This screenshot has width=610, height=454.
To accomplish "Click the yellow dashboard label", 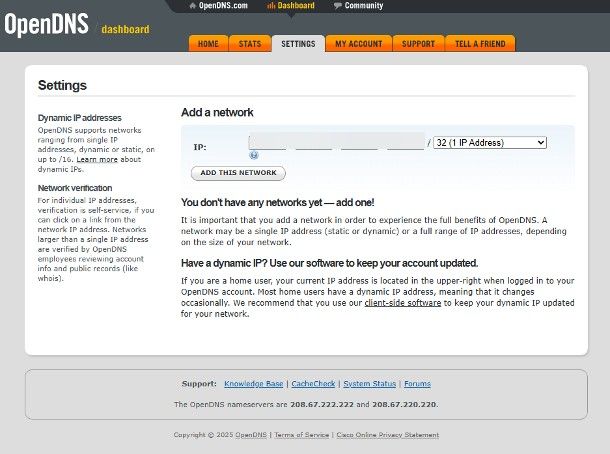I will (125, 29).
